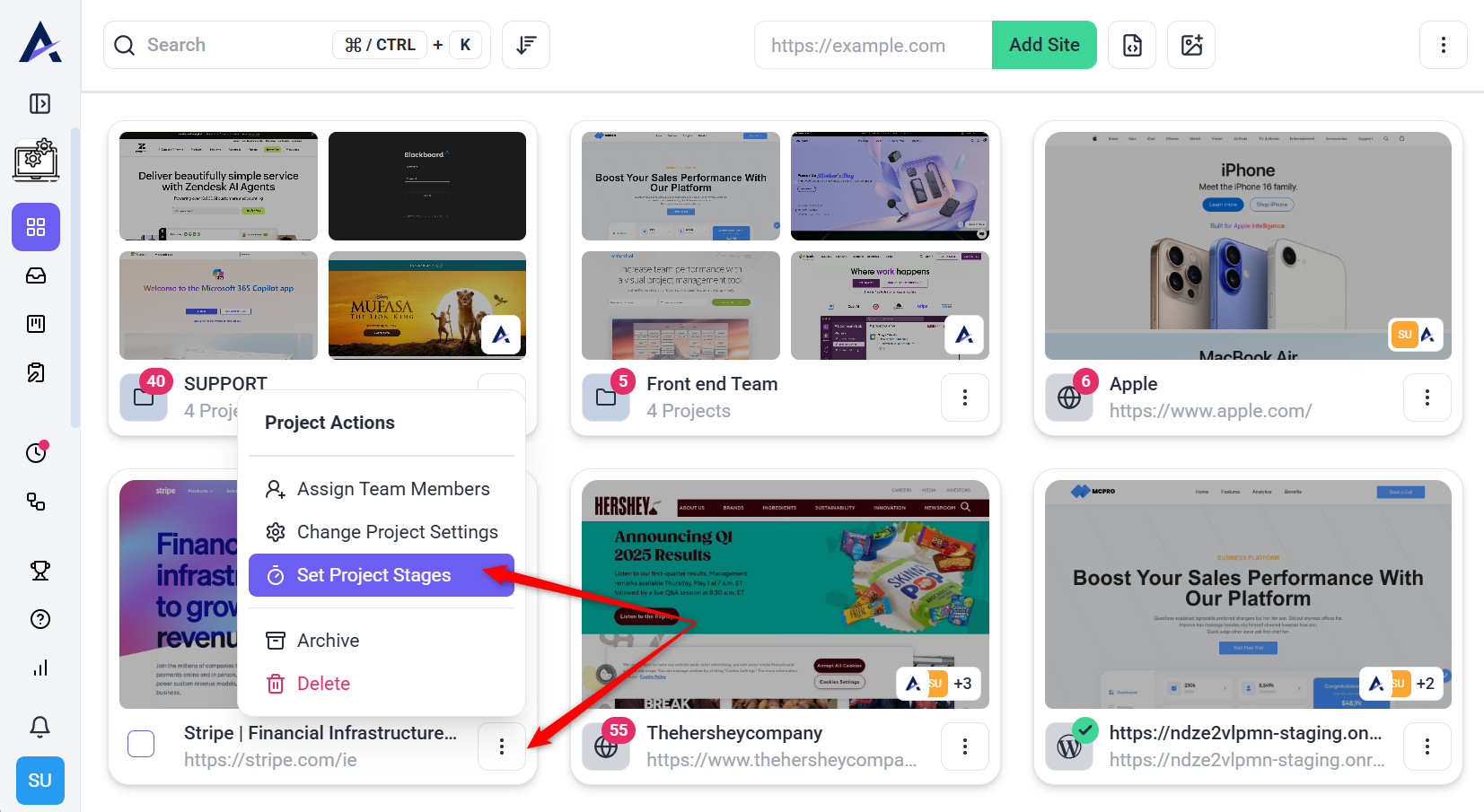Select the Stripe project checkbox
Image resolution: width=1484 pixels, height=812 pixels.
coord(141,744)
